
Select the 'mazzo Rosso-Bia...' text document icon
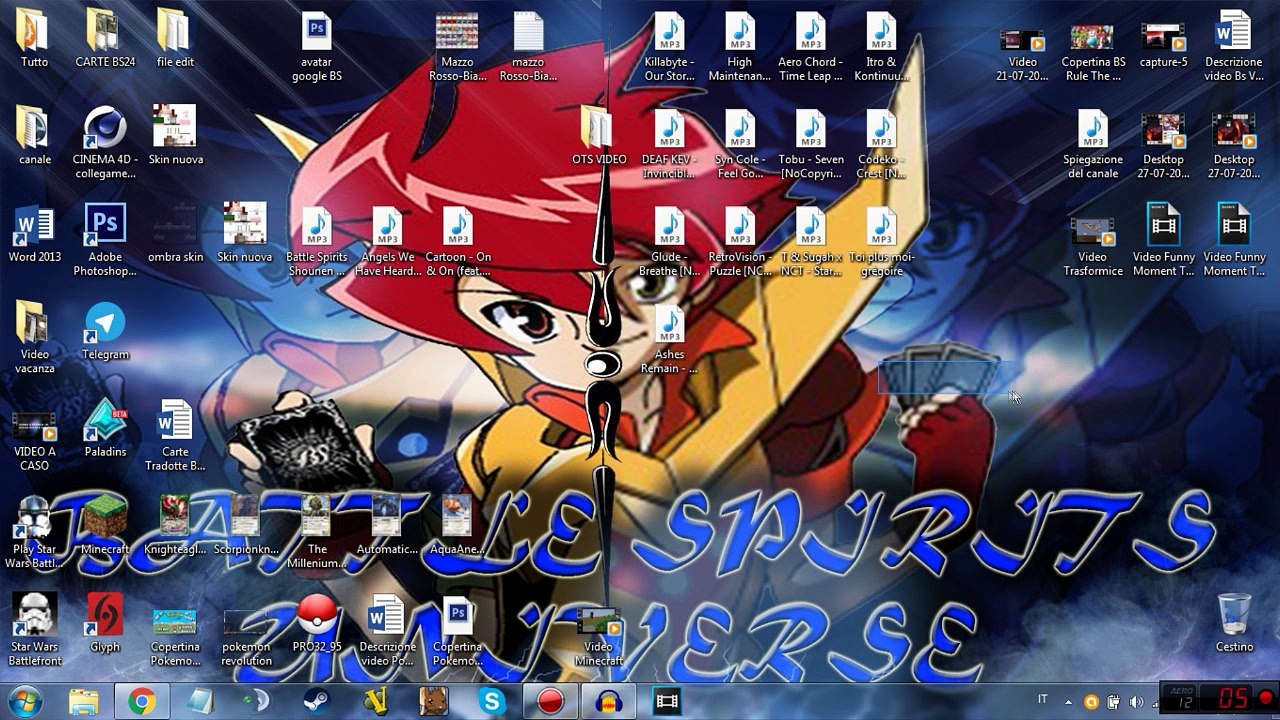[528, 32]
